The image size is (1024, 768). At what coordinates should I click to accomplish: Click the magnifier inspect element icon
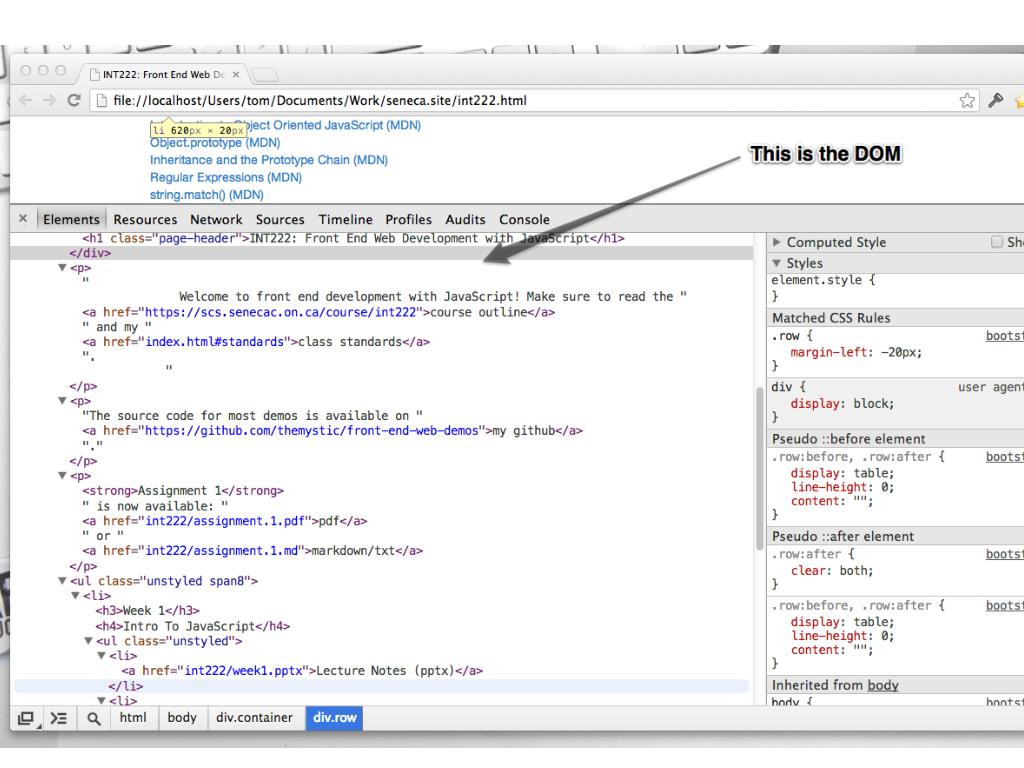coord(93,718)
